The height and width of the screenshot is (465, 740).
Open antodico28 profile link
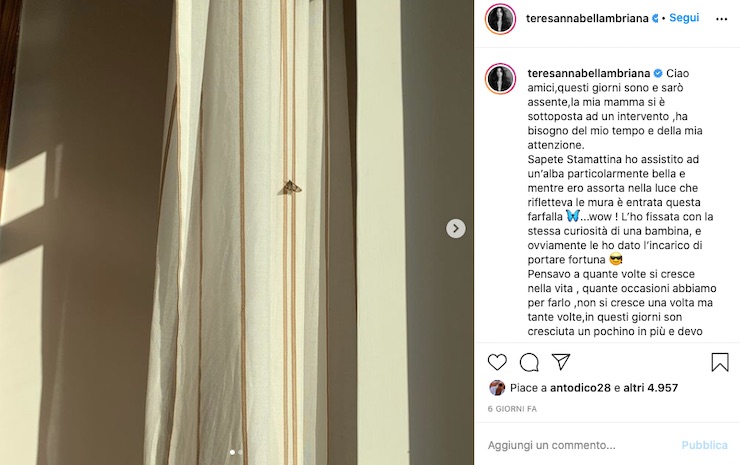(x=580, y=388)
